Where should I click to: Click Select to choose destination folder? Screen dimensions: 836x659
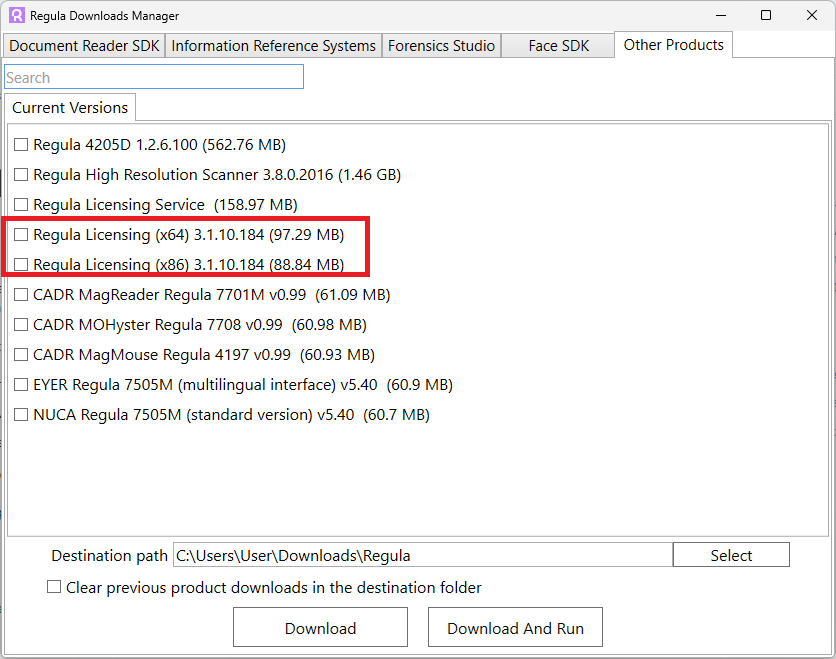coord(731,555)
